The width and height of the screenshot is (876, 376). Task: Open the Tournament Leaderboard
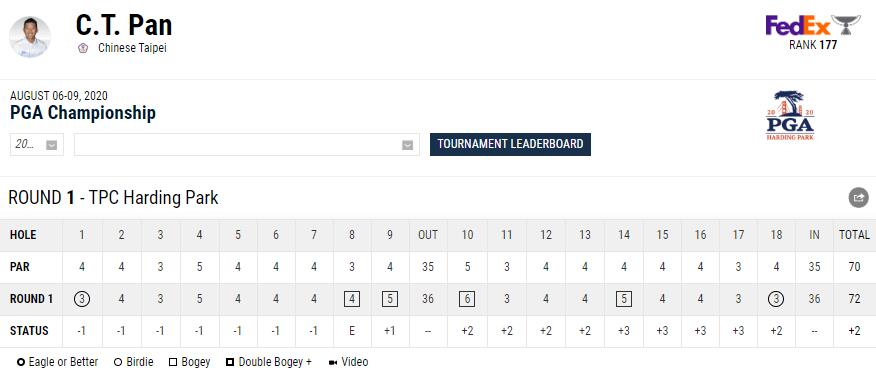[x=510, y=144]
